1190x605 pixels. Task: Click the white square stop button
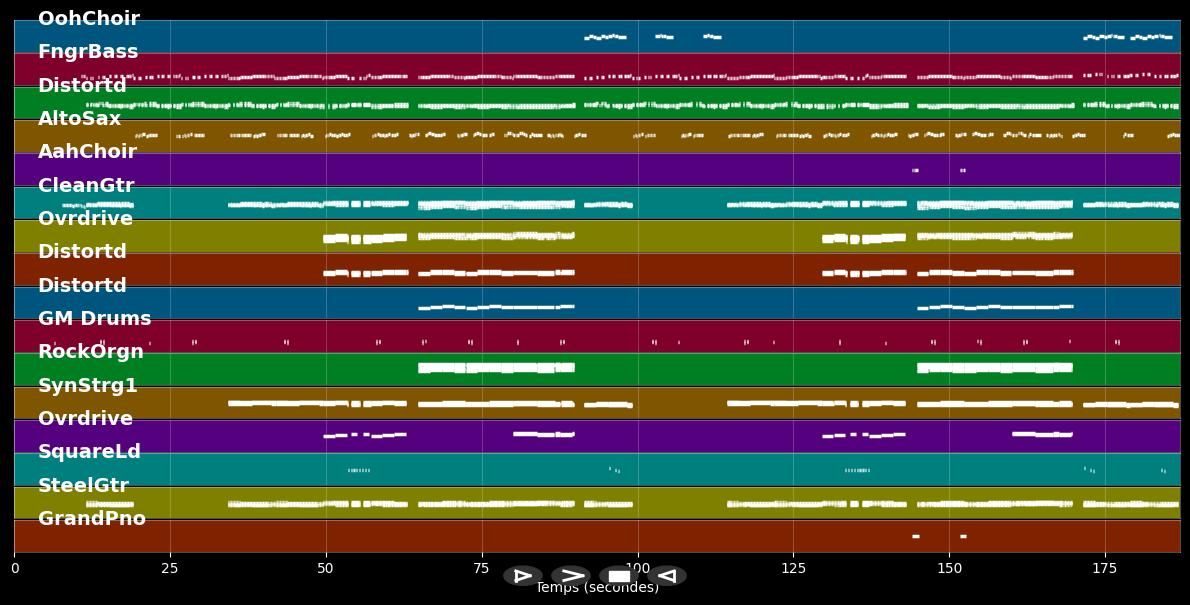[619, 576]
